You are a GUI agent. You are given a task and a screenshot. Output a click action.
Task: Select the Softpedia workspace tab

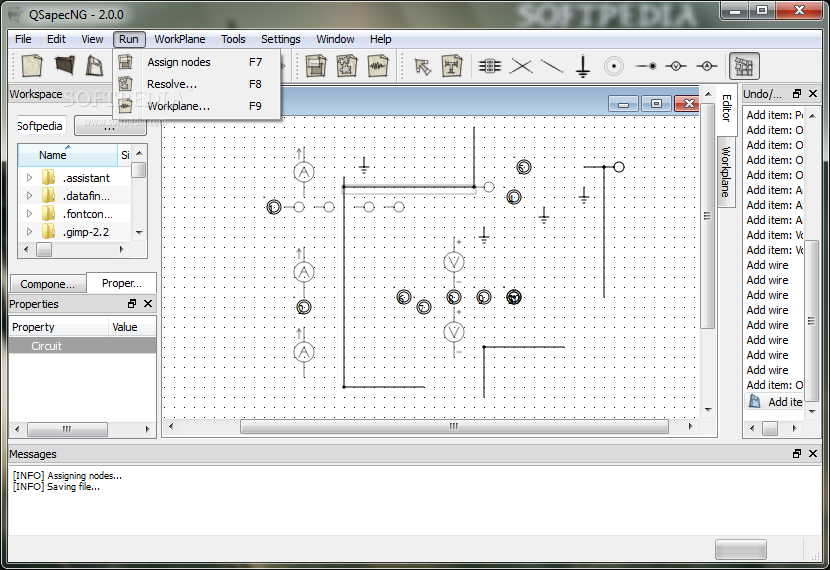(41, 126)
